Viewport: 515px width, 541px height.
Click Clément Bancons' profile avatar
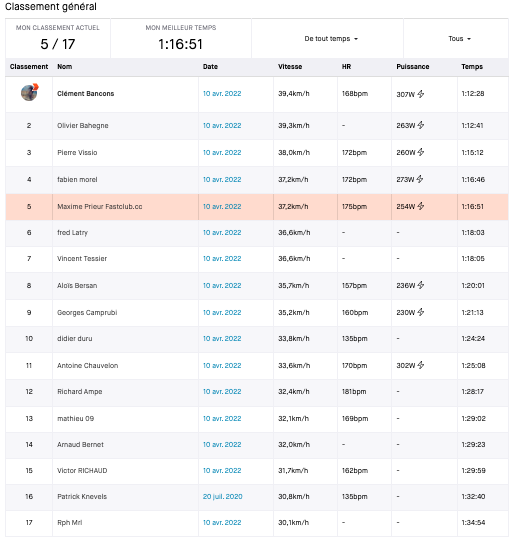coord(30,92)
